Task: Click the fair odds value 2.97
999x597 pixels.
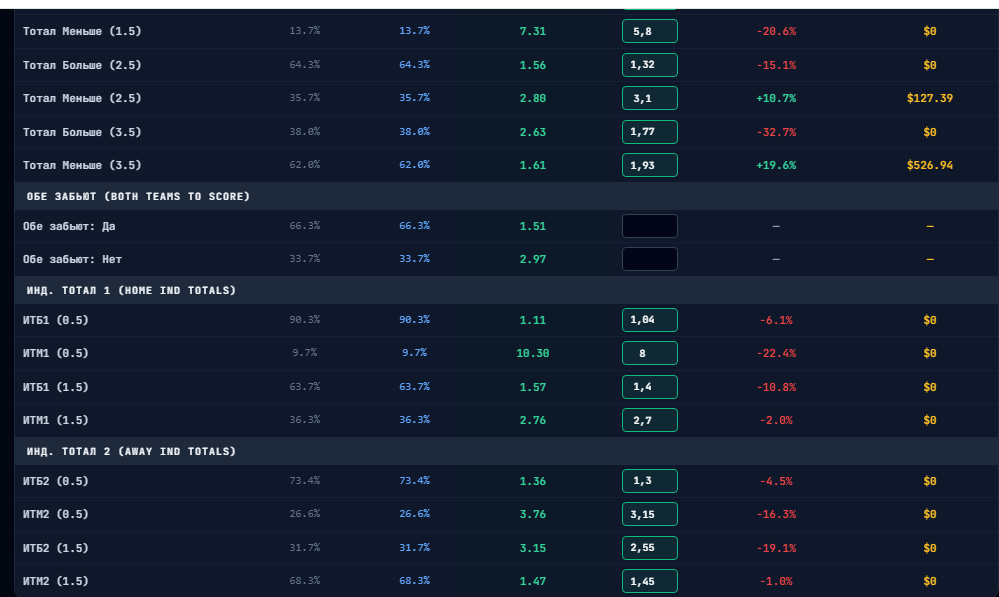Action: (x=533, y=259)
